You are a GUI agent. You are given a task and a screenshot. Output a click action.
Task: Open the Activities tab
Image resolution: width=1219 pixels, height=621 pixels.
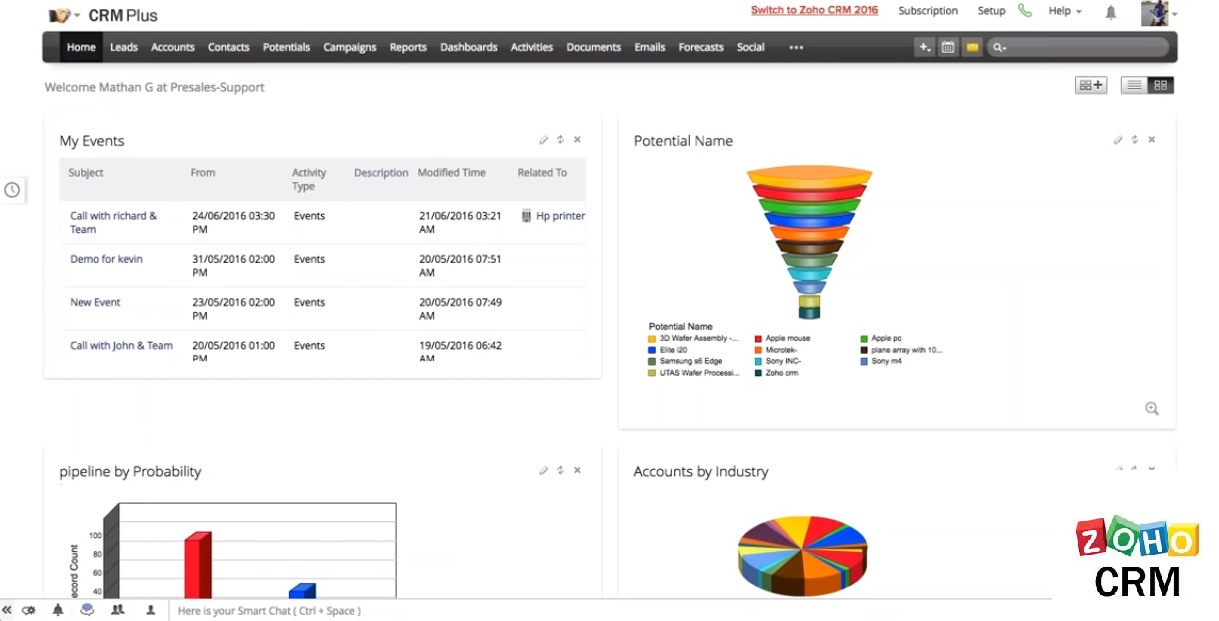pos(532,47)
